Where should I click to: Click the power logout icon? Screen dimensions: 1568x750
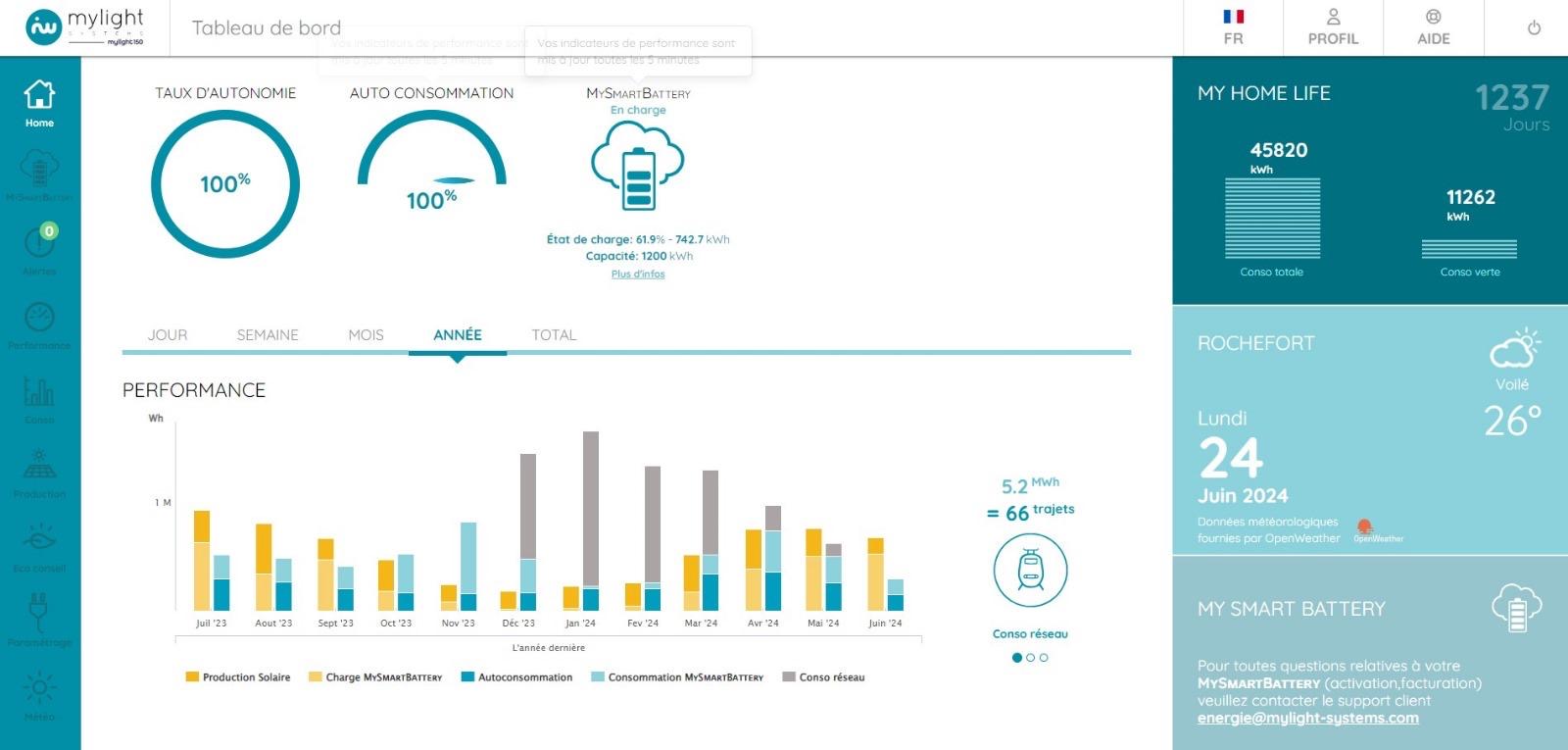[x=1534, y=27]
